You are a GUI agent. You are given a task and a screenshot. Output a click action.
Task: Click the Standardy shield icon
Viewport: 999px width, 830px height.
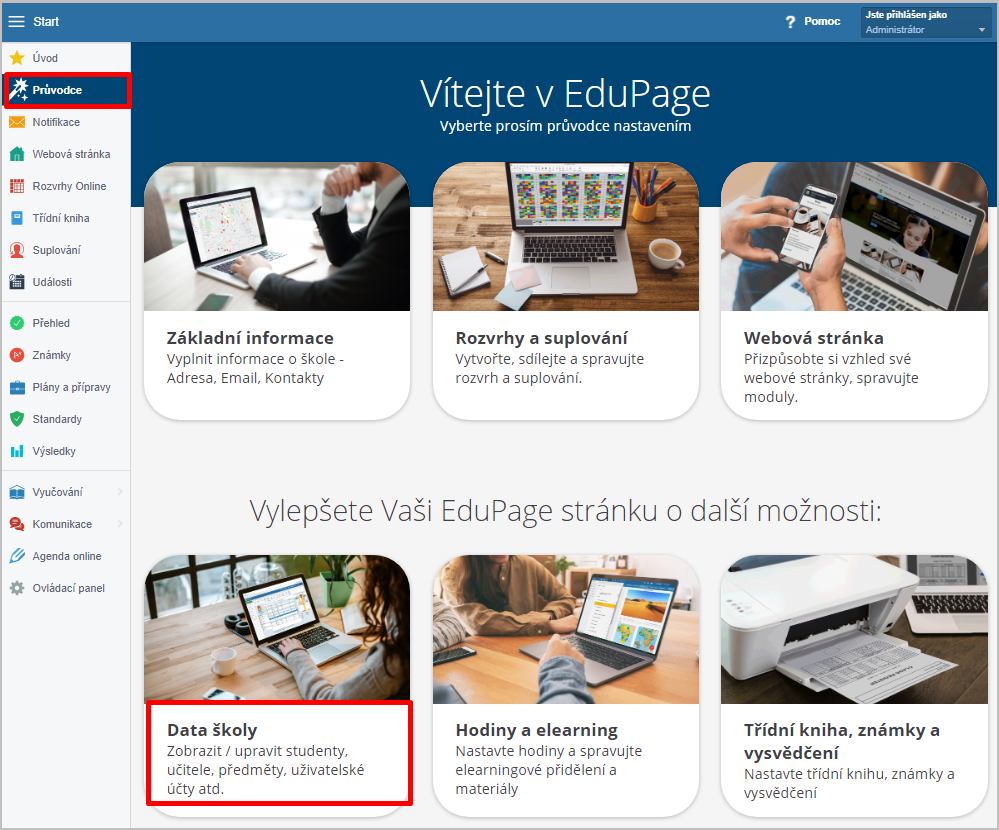click(17, 419)
